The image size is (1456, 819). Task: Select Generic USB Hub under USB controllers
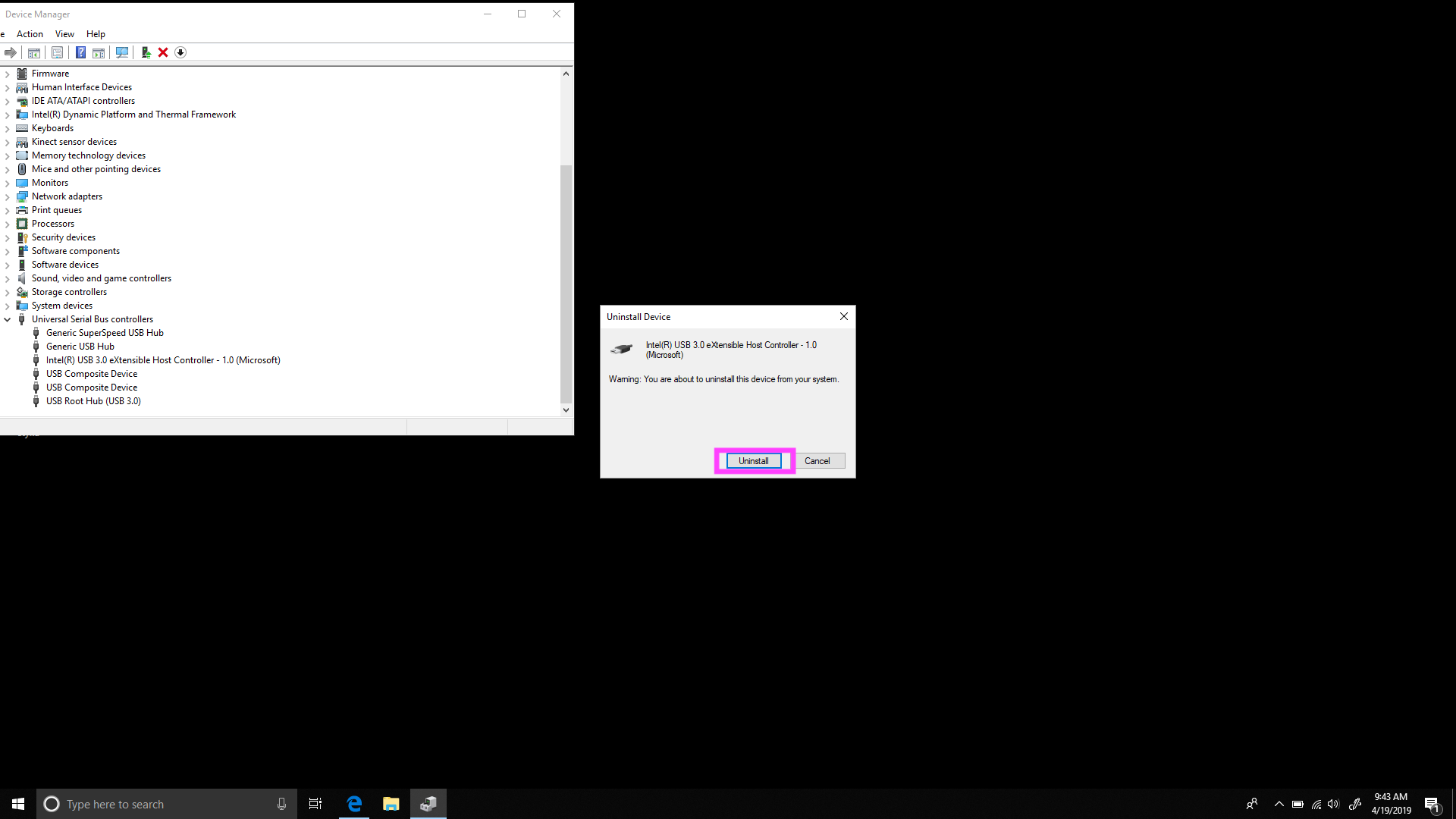coord(80,346)
